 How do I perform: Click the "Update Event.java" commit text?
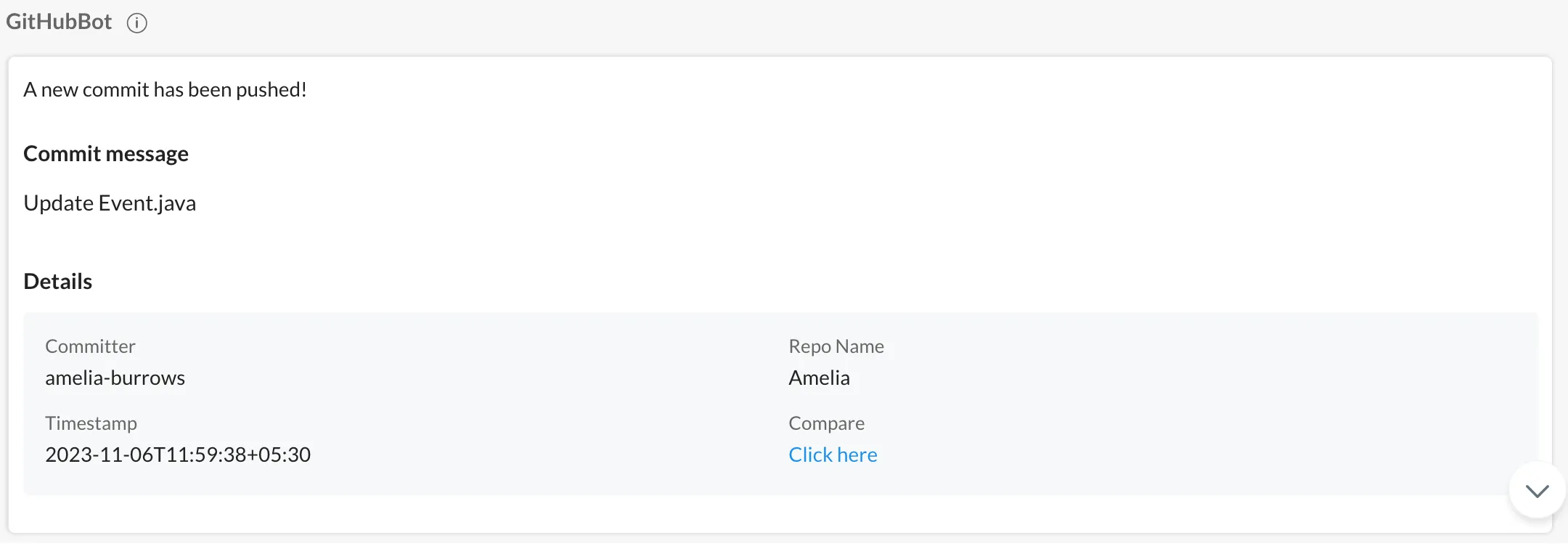[110, 203]
